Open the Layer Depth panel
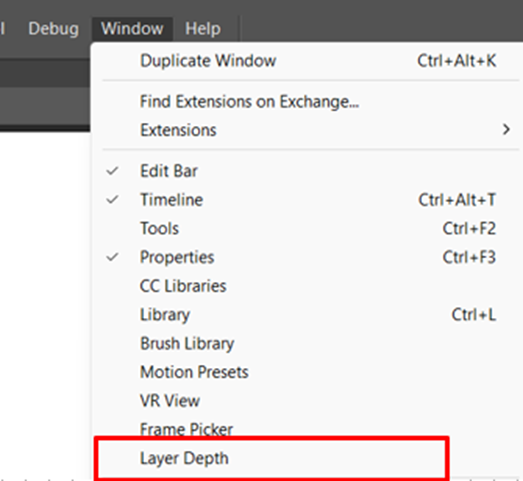The width and height of the screenshot is (523, 481). 311,458
